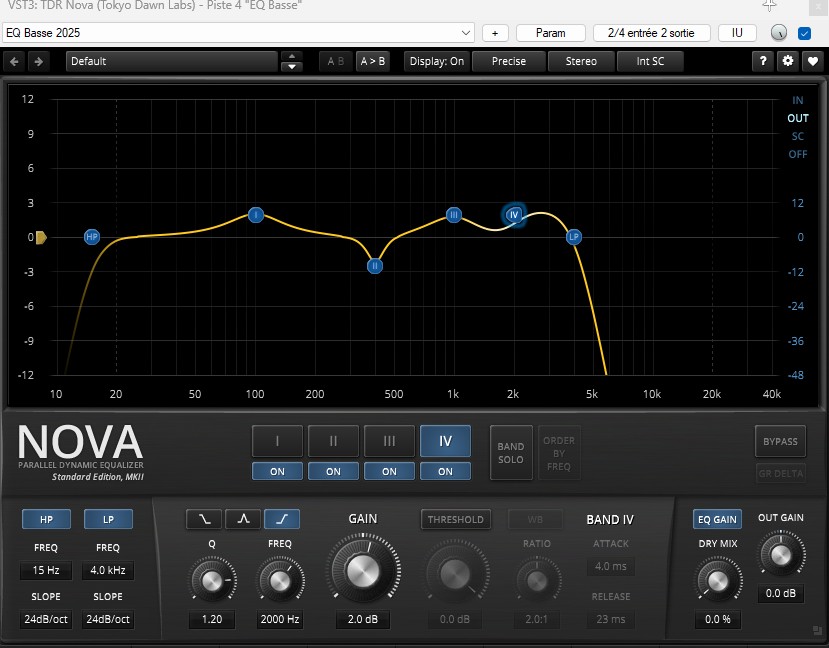
Task: Click the DRY MIX knob
Action: [717, 580]
